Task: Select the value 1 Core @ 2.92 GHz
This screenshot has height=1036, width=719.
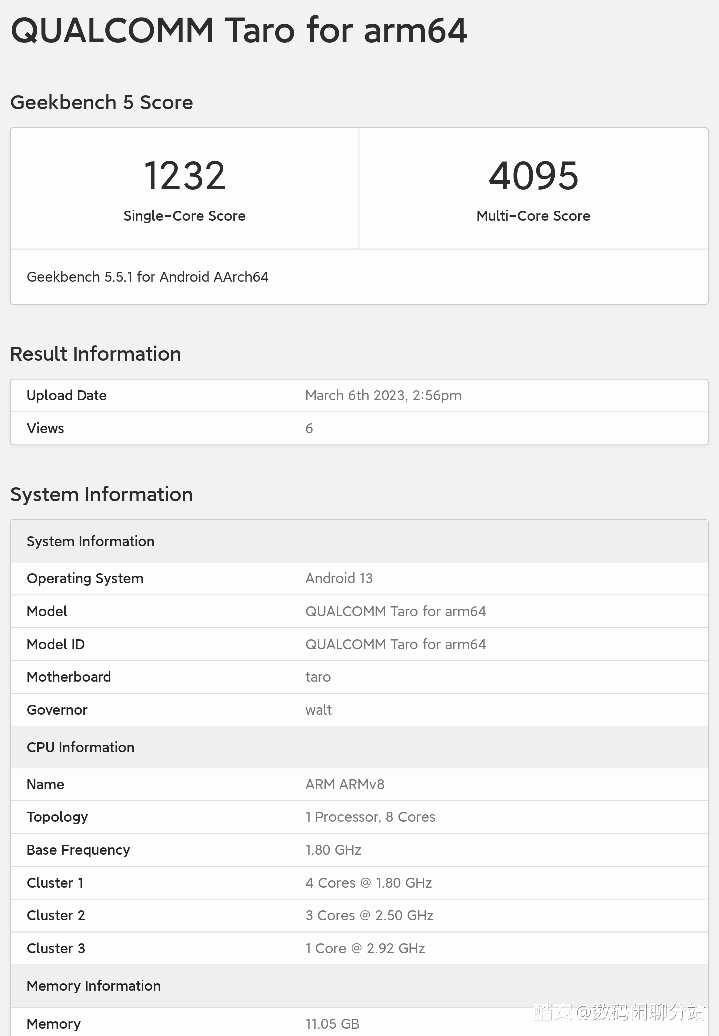Action: click(x=365, y=949)
